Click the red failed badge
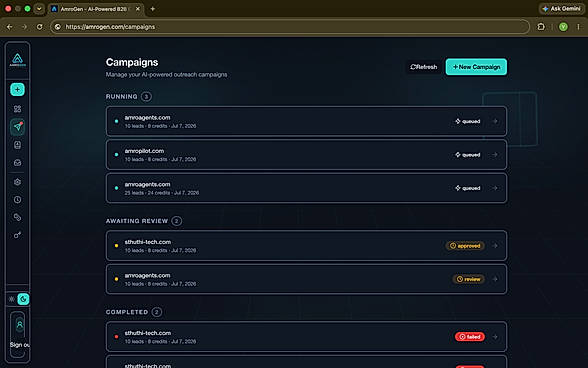This screenshot has height=368, width=588. click(470, 337)
